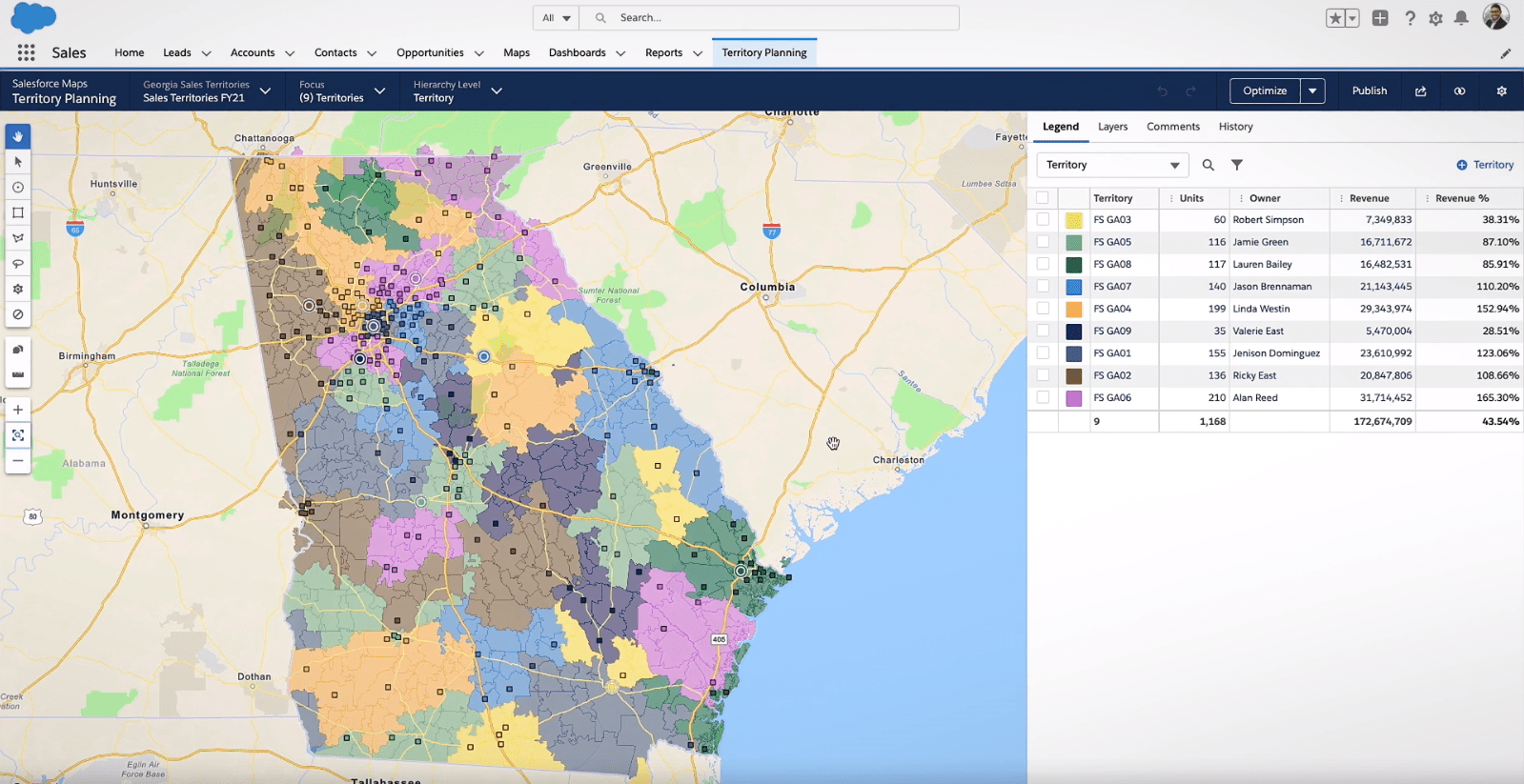Click the ruler measure tool

(18, 374)
